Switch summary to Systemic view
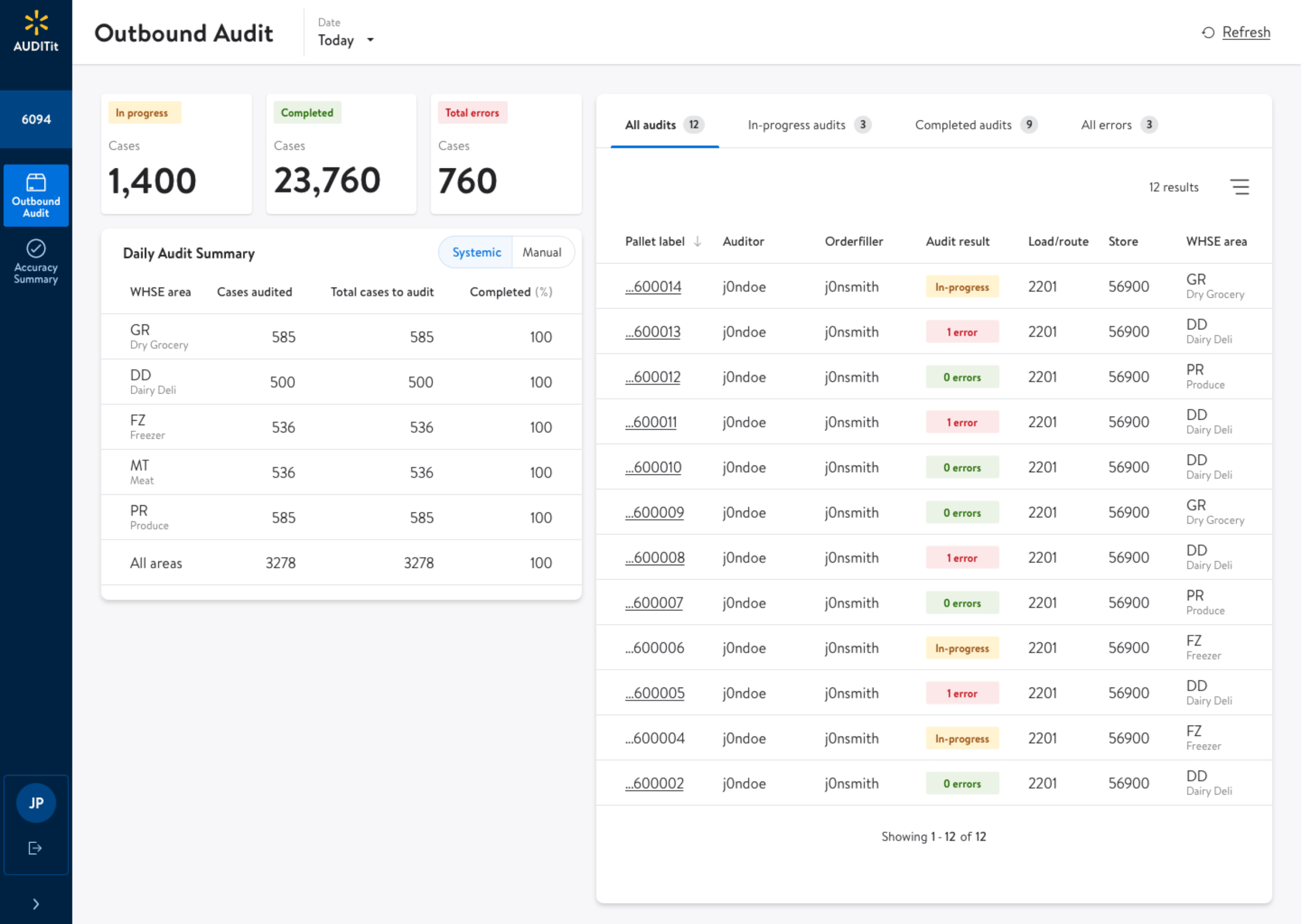This screenshot has width=1302, height=924. pos(476,252)
